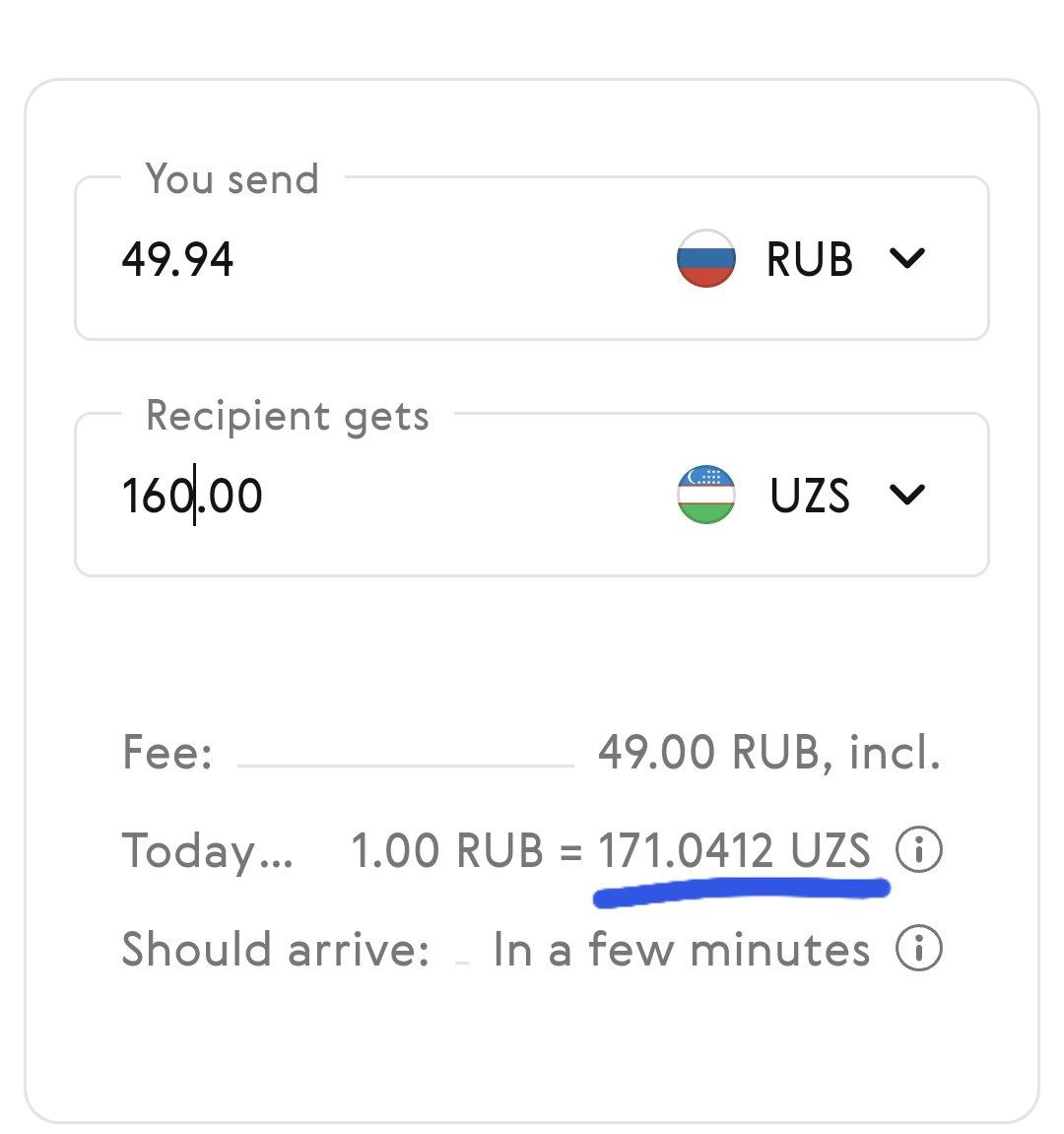Click the "Recipient gets" field label
The width and height of the screenshot is (1064, 1134).
288,416
